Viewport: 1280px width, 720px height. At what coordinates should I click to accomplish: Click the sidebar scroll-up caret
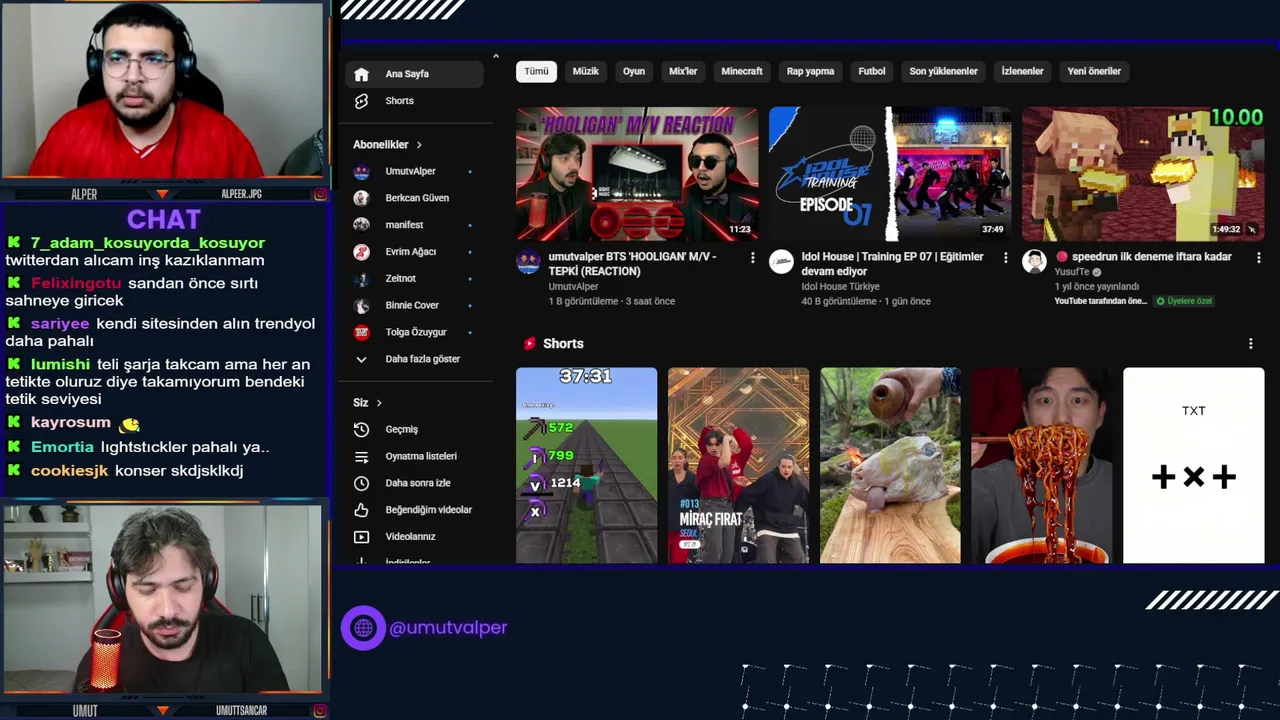click(x=496, y=56)
